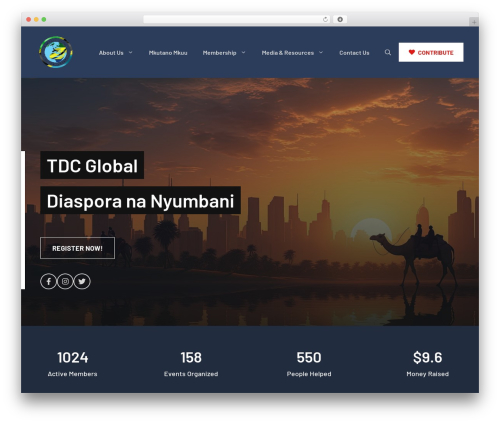
Task: Click the Contribute button
Action: 431,52
